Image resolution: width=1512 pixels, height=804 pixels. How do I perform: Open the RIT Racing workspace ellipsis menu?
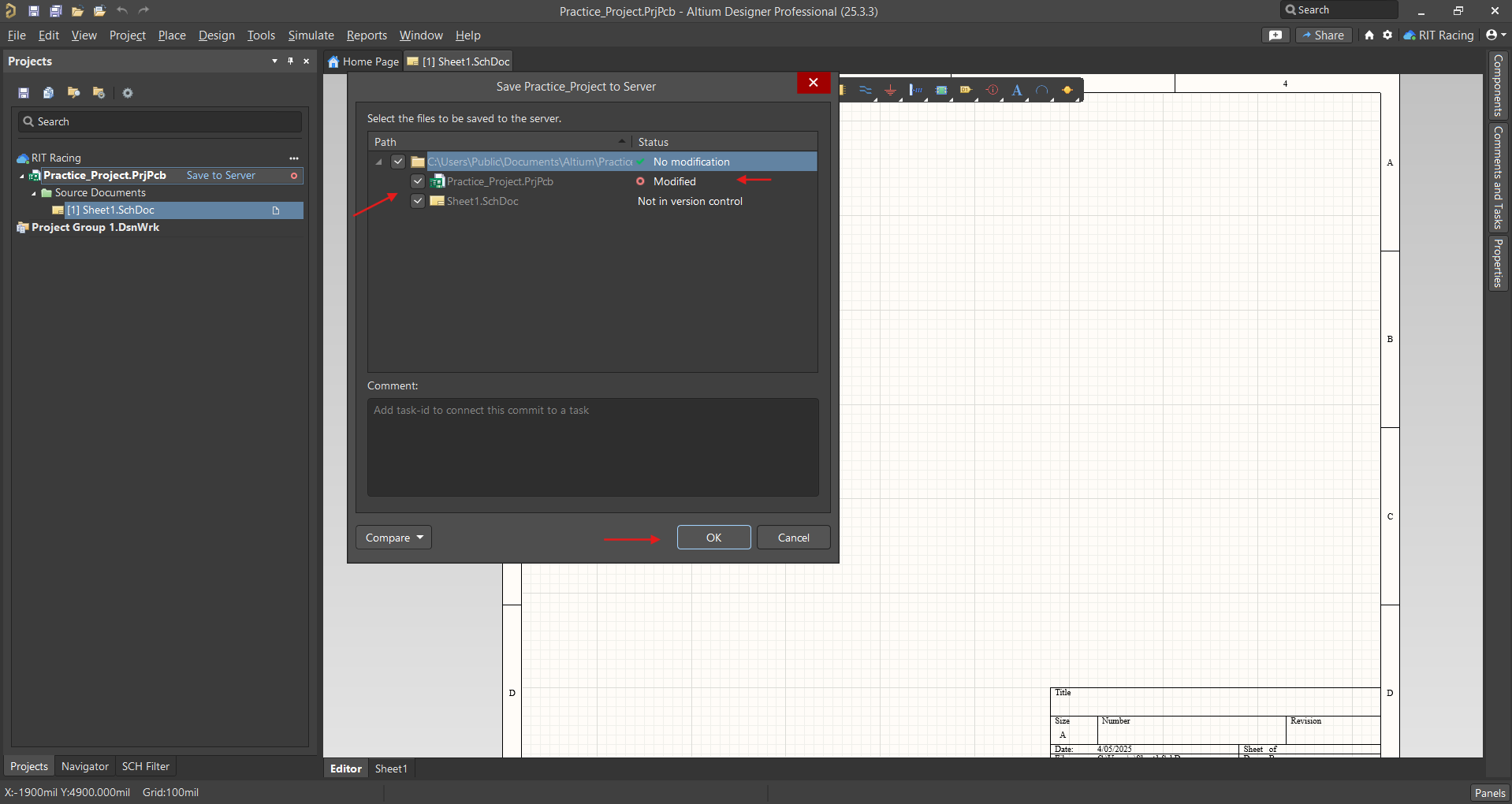coord(294,158)
